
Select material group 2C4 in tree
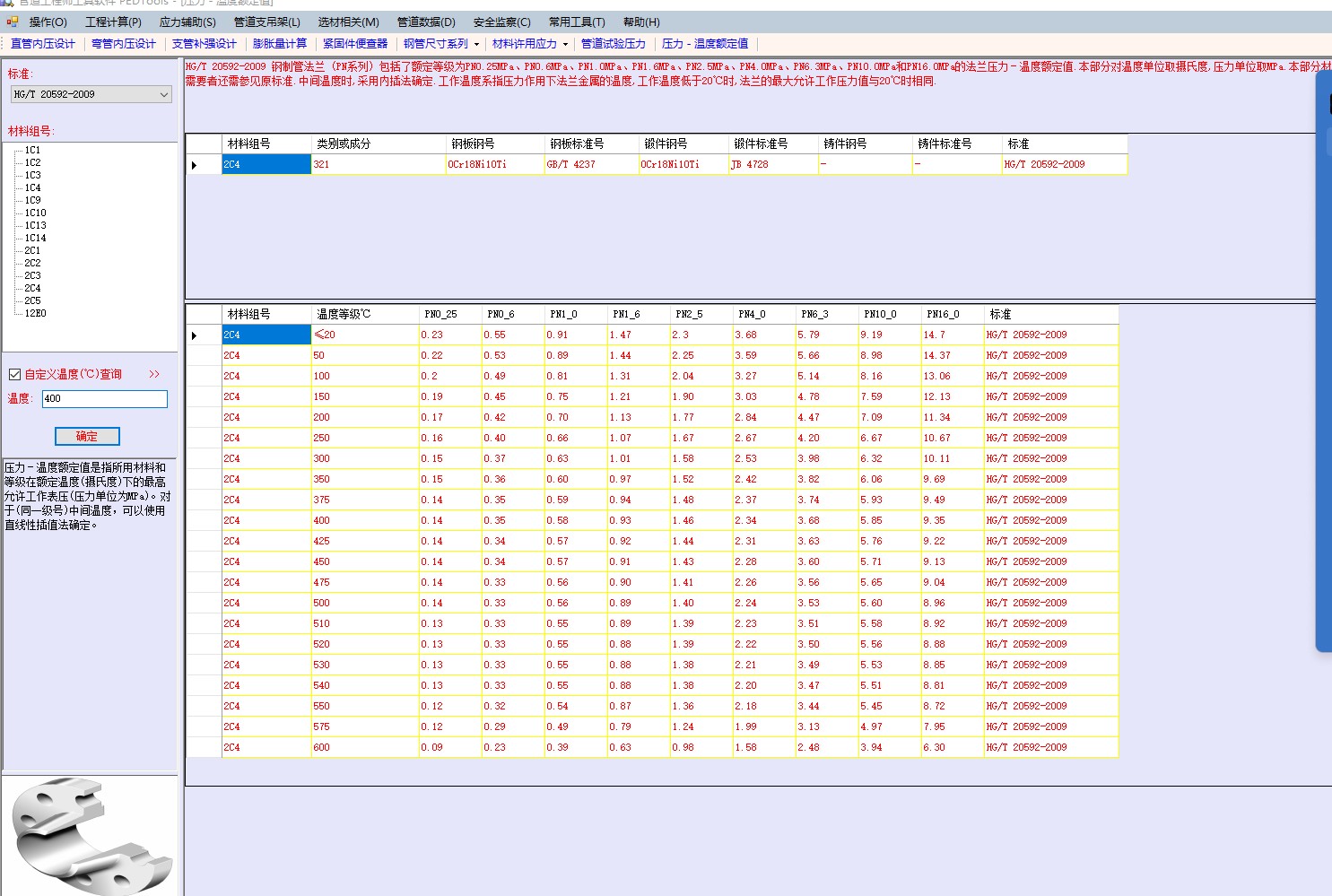[x=32, y=288]
